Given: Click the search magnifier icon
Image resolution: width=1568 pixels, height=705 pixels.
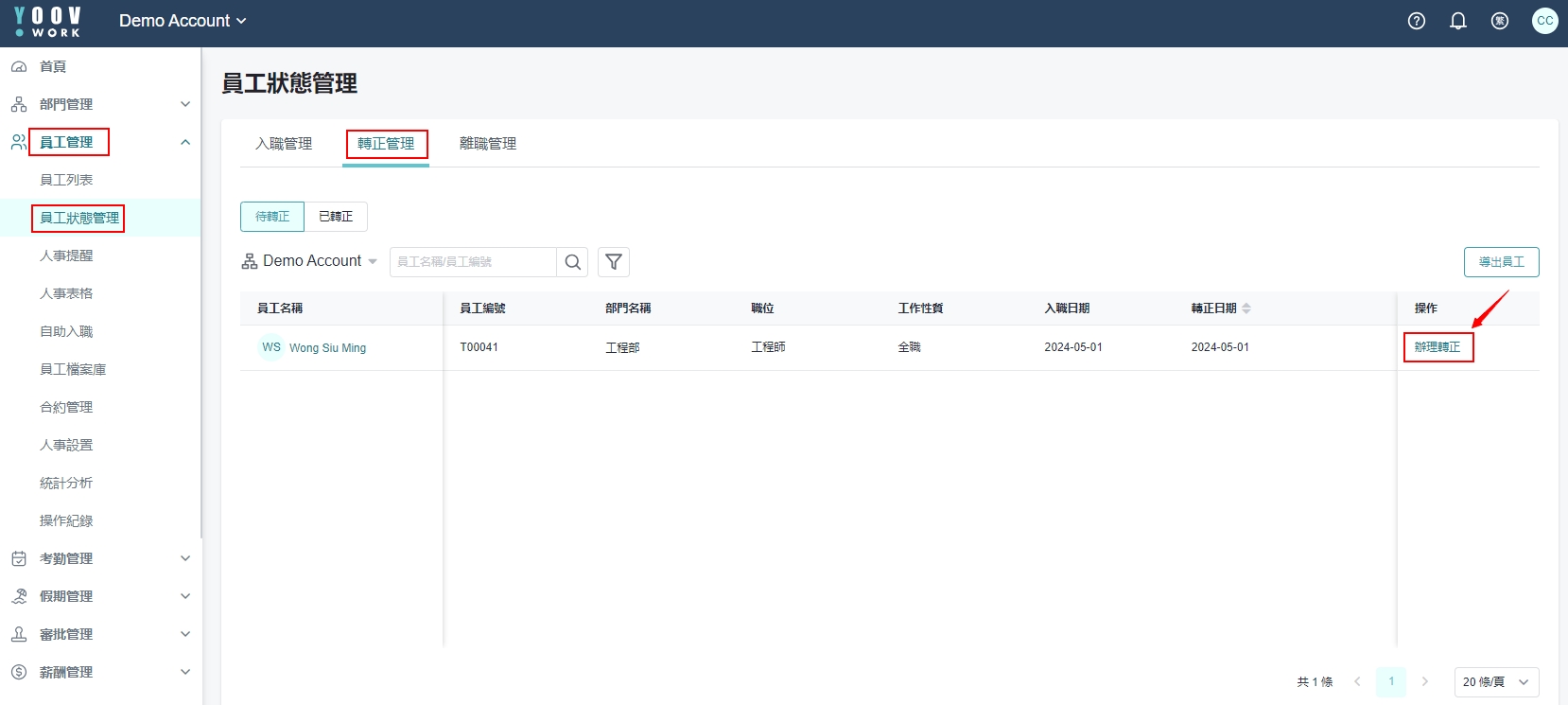Looking at the screenshot, I should [572, 262].
